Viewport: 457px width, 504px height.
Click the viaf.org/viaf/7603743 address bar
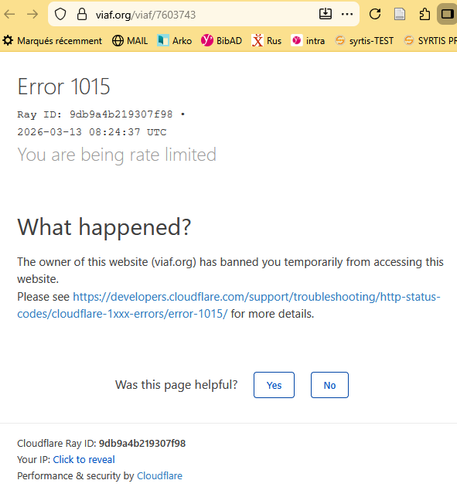[x=203, y=14]
